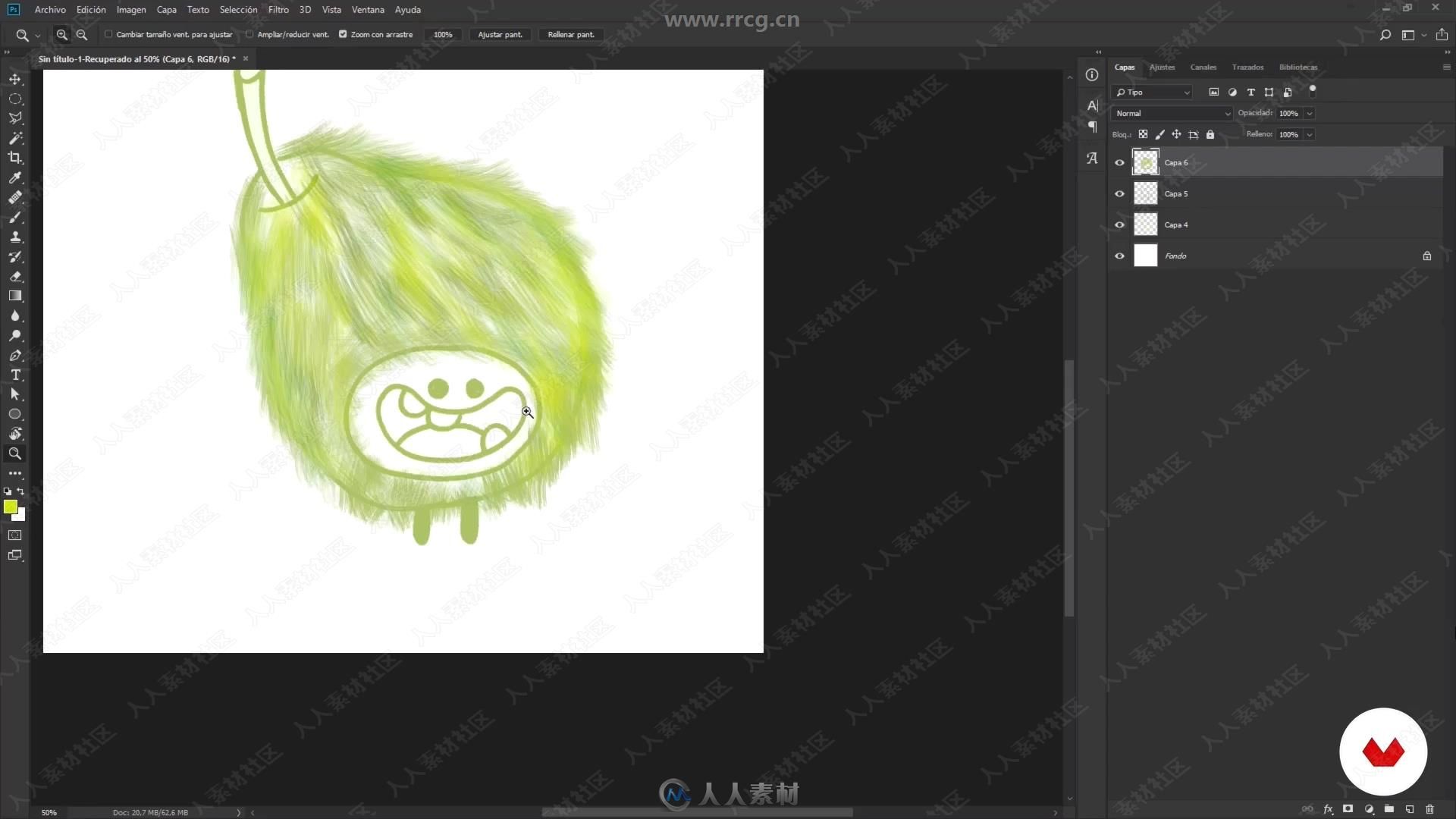Screen dimensions: 1456x819
Task: Select the Move tool in toolbar
Action: (x=15, y=78)
